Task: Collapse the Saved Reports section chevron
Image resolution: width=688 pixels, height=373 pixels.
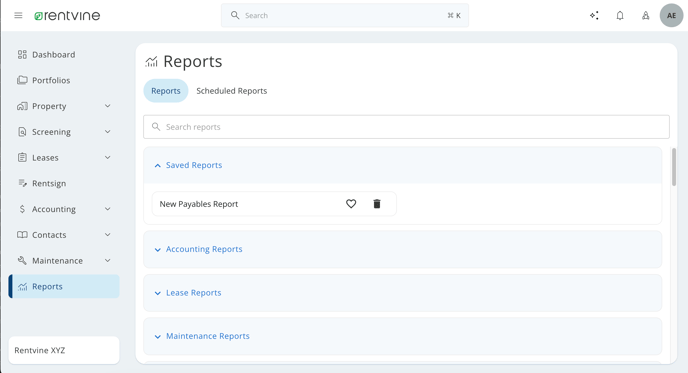Action: coord(158,165)
